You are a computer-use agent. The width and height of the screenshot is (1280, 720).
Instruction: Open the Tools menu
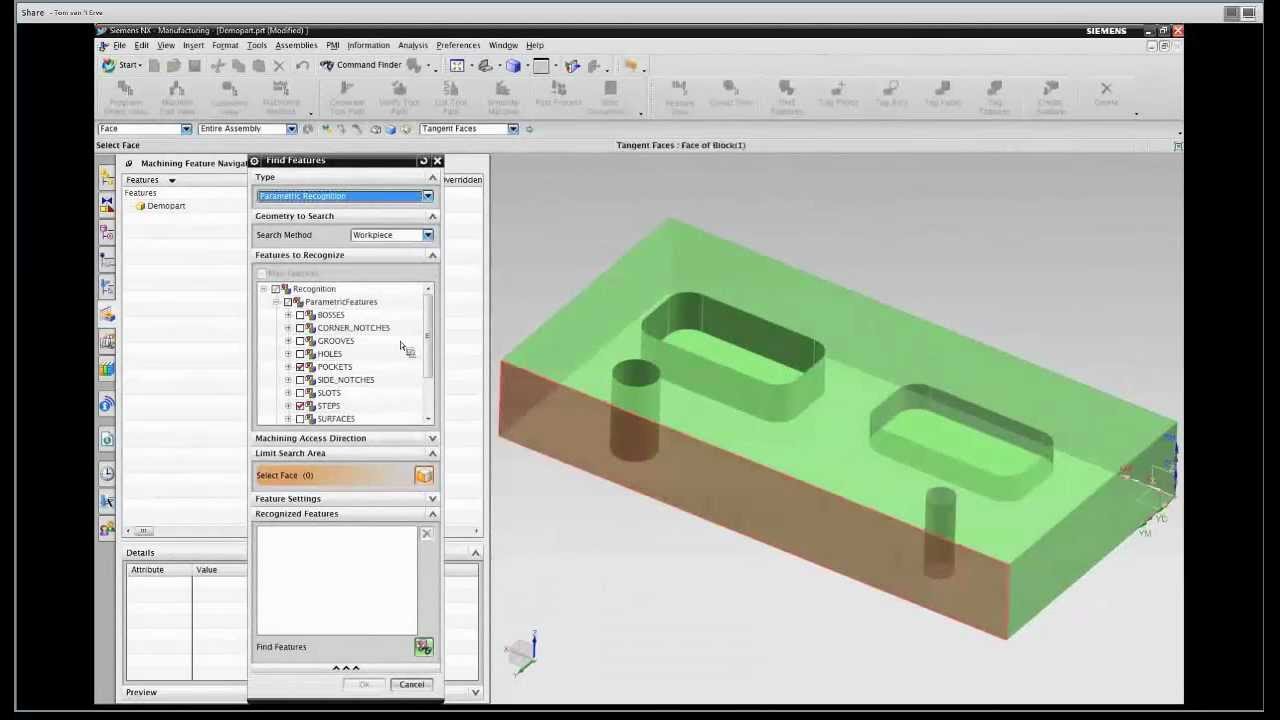click(257, 45)
